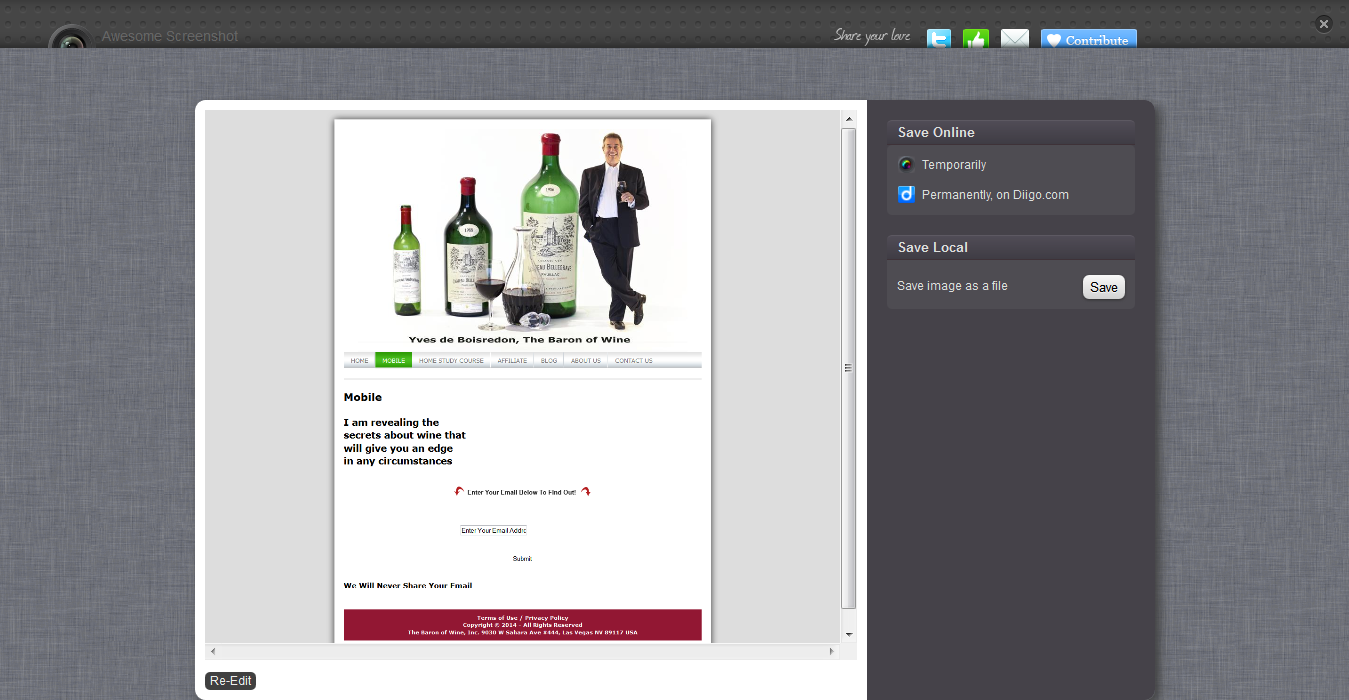The width and height of the screenshot is (1349, 700).
Task: Click the Diigo icon for permanent save
Action: 906,195
